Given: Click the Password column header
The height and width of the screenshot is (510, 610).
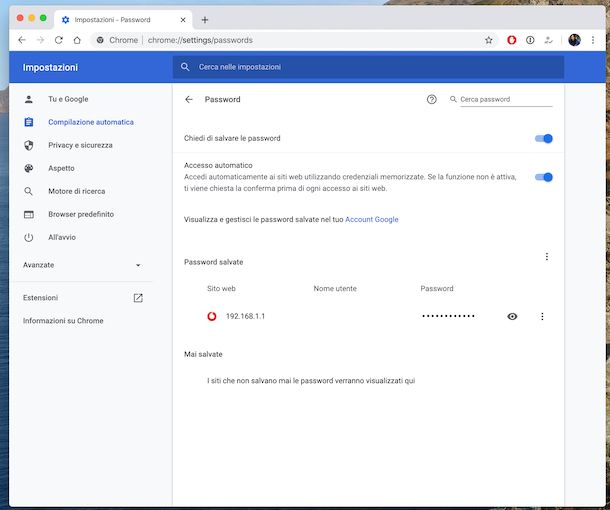Looking at the screenshot, I should pos(437,289).
